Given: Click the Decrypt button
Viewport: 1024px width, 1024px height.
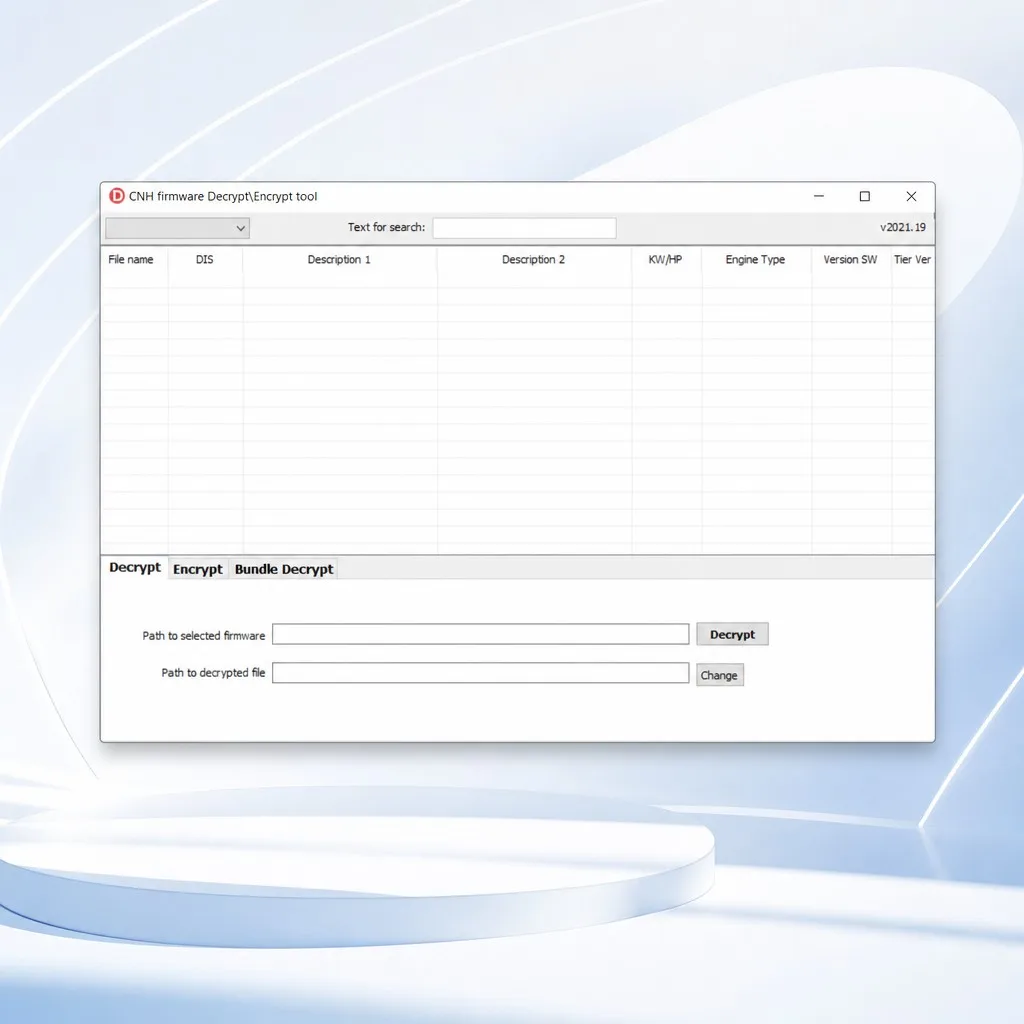Looking at the screenshot, I should (732, 634).
